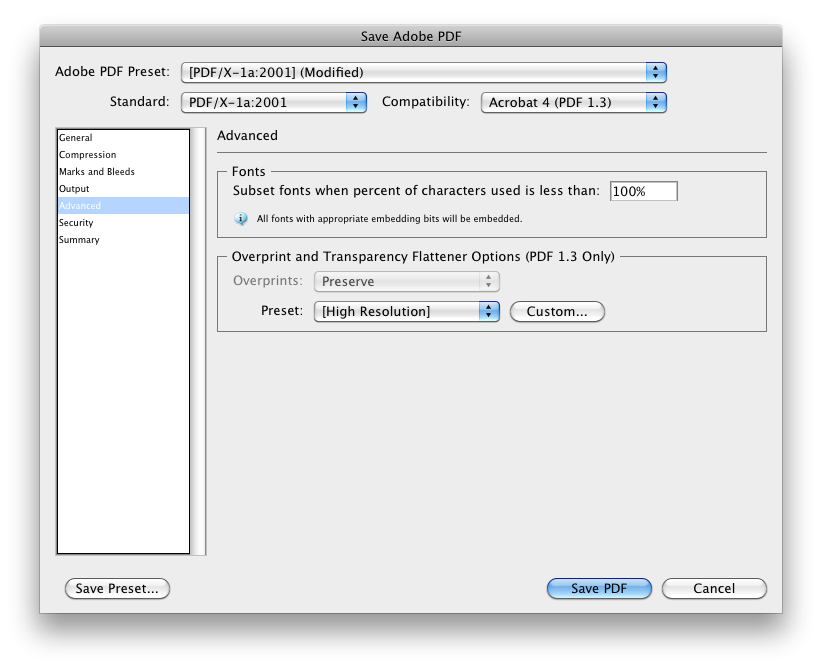Viewport: 822px width, 668px height.
Task: Select Summary in the category list
Action: tap(123, 240)
